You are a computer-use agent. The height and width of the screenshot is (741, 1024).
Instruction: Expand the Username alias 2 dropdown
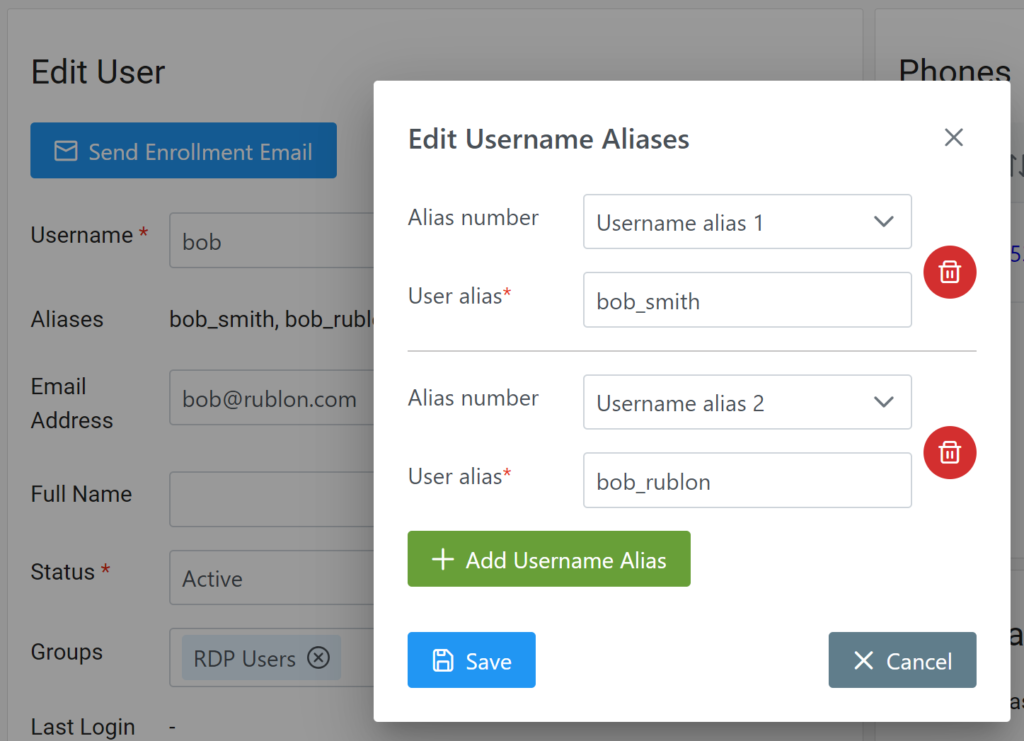[746, 402]
